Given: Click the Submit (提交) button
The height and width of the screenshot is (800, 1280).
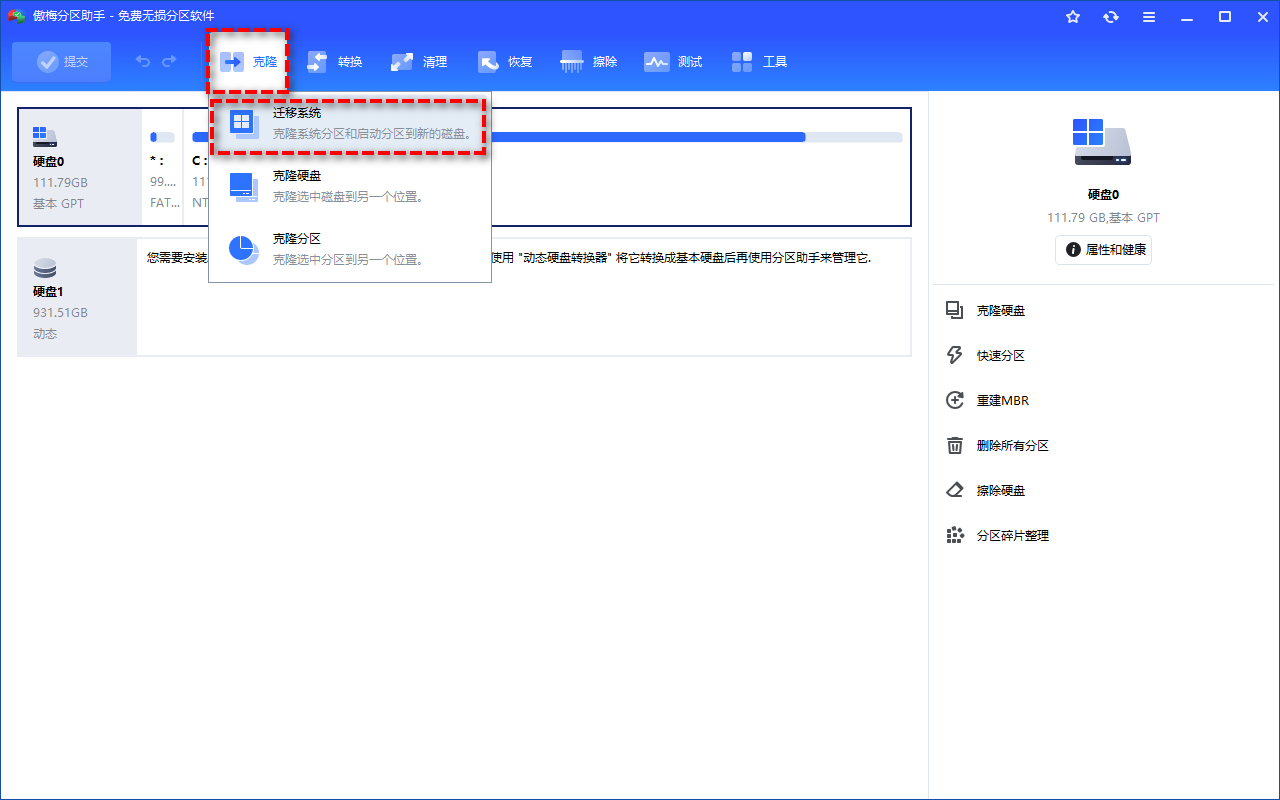Looking at the screenshot, I should [61, 61].
